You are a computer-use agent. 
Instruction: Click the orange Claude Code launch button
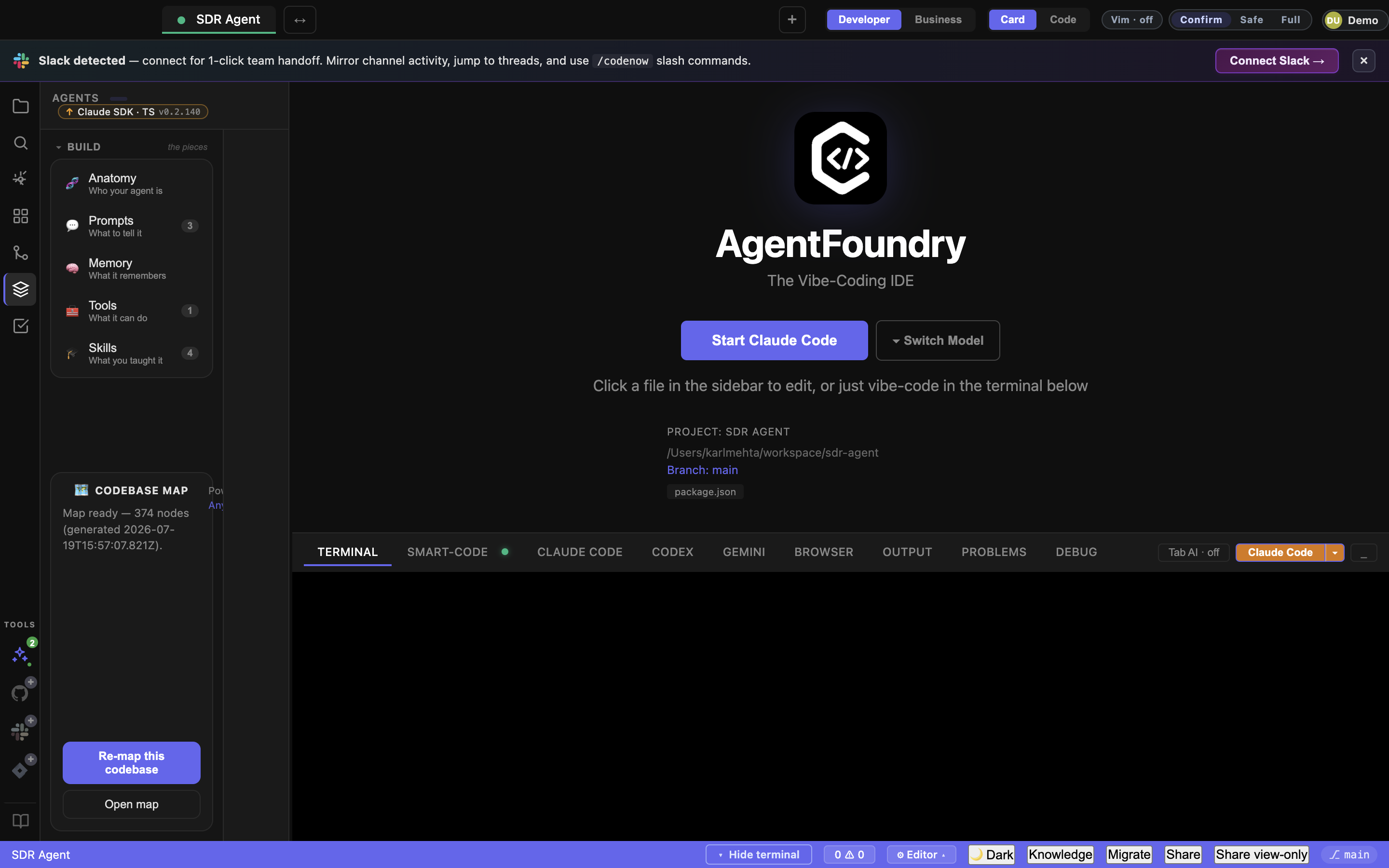[x=1280, y=552]
